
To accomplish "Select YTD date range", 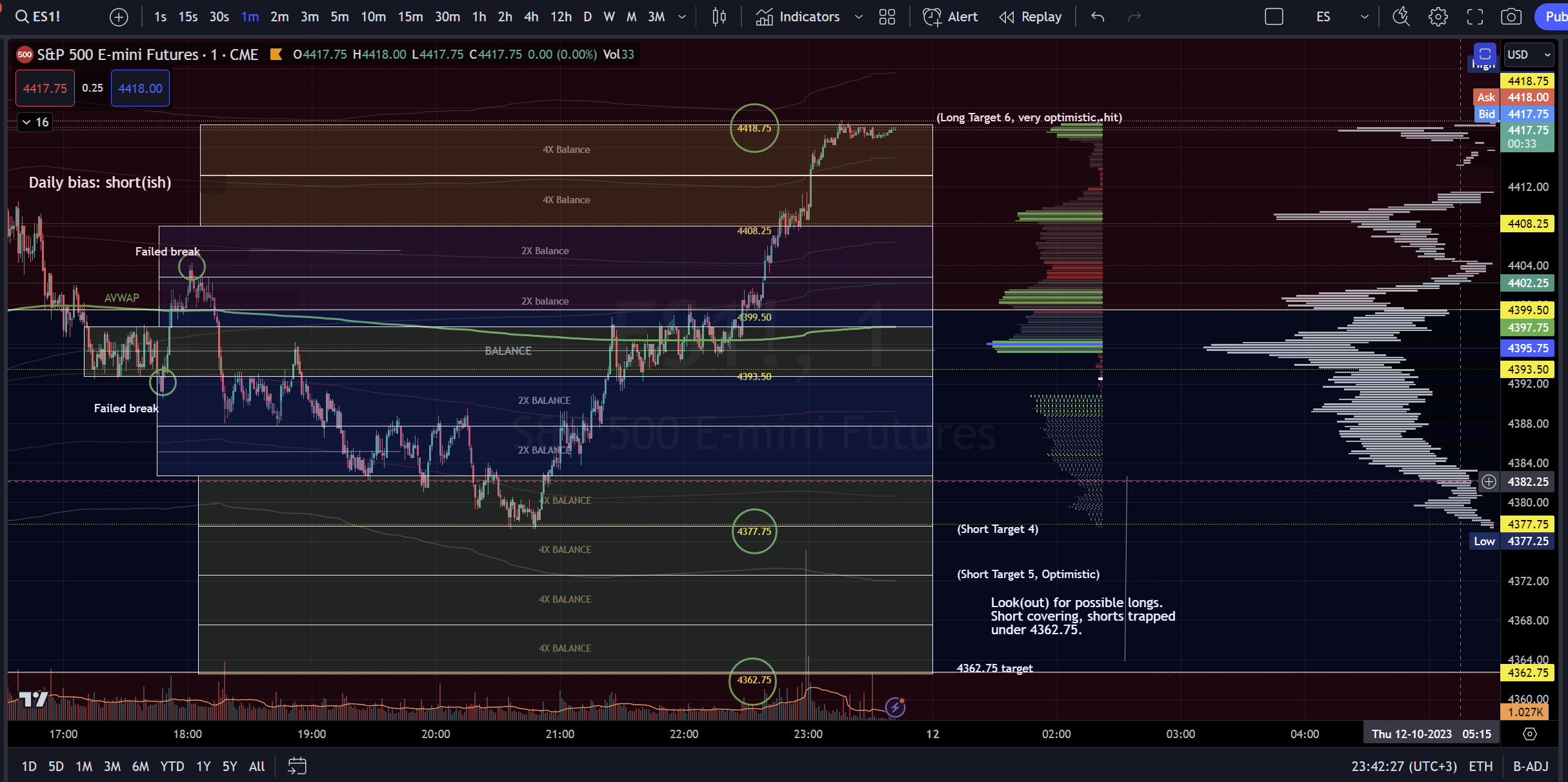I will pos(172,767).
